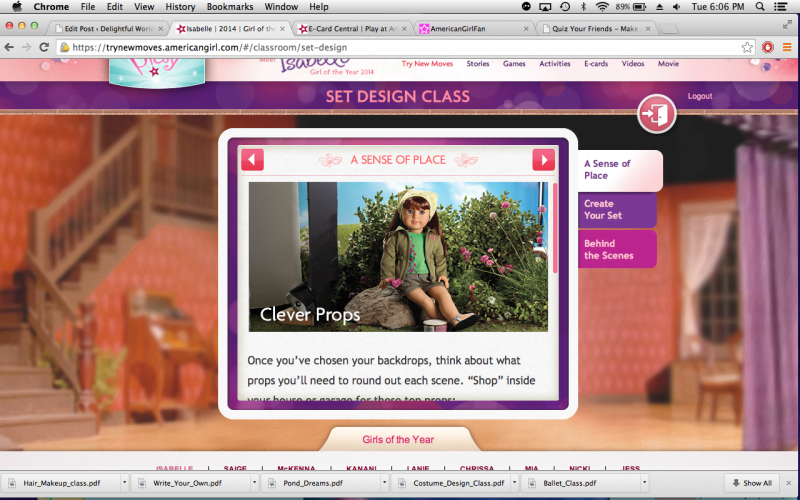Select the Create Your Set side tab
This screenshot has height=500, width=800.
617,210
